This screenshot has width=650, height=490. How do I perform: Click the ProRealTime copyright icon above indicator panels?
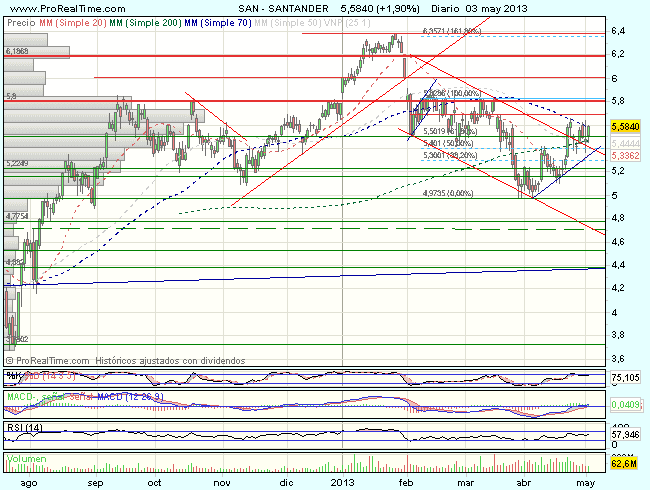point(10,359)
